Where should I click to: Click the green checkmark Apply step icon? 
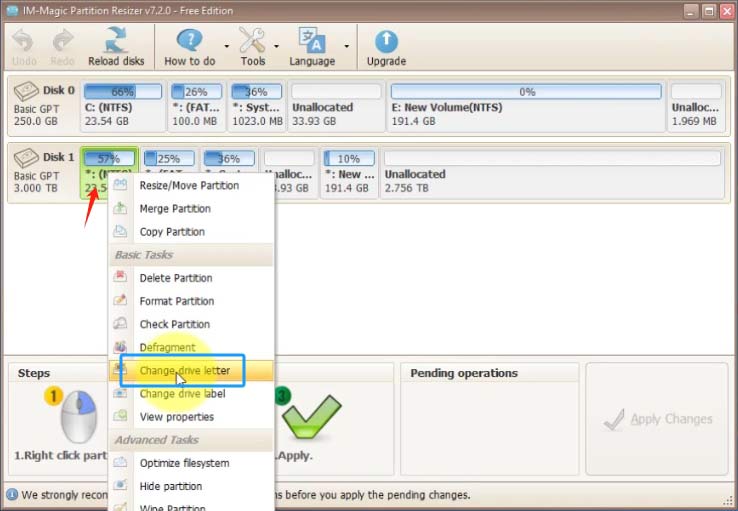click(312, 417)
